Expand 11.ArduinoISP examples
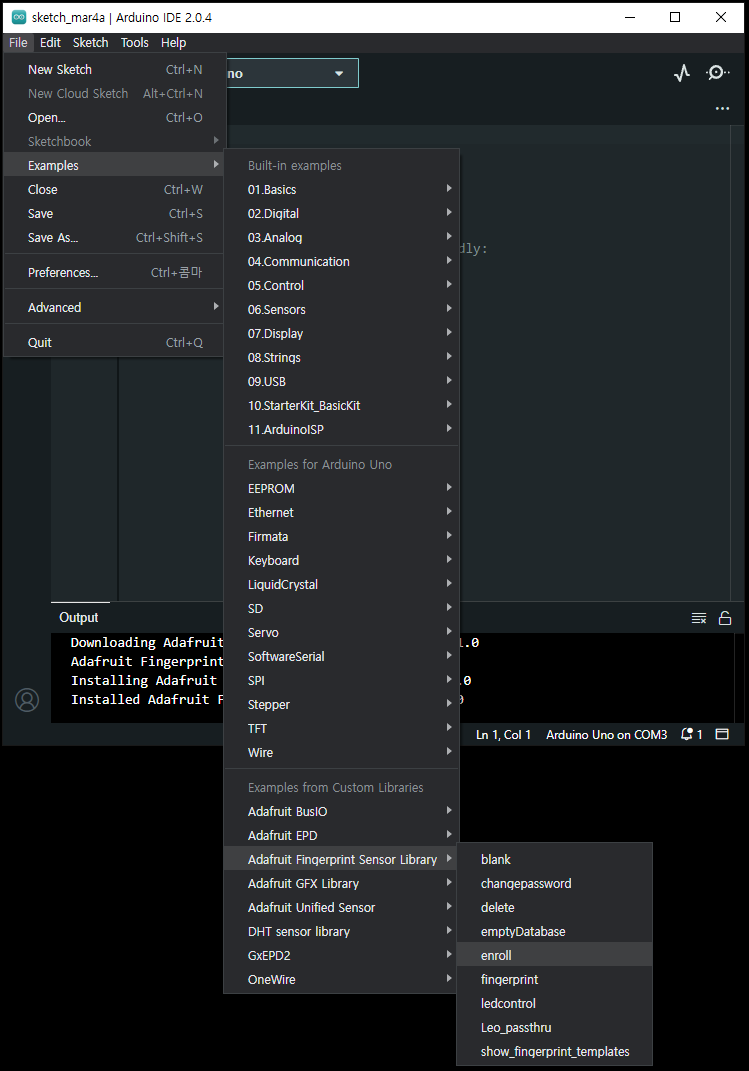The width and height of the screenshot is (749, 1071). [x=341, y=429]
